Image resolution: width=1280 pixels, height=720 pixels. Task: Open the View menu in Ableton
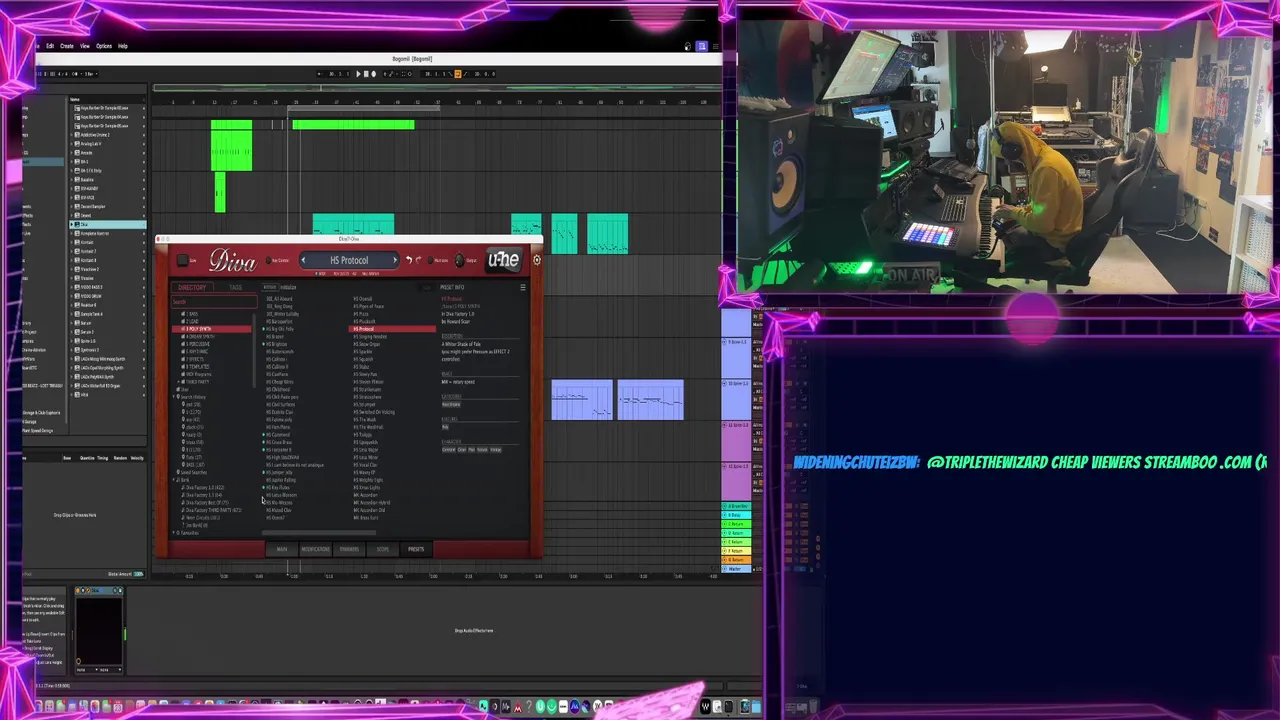click(x=85, y=46)
